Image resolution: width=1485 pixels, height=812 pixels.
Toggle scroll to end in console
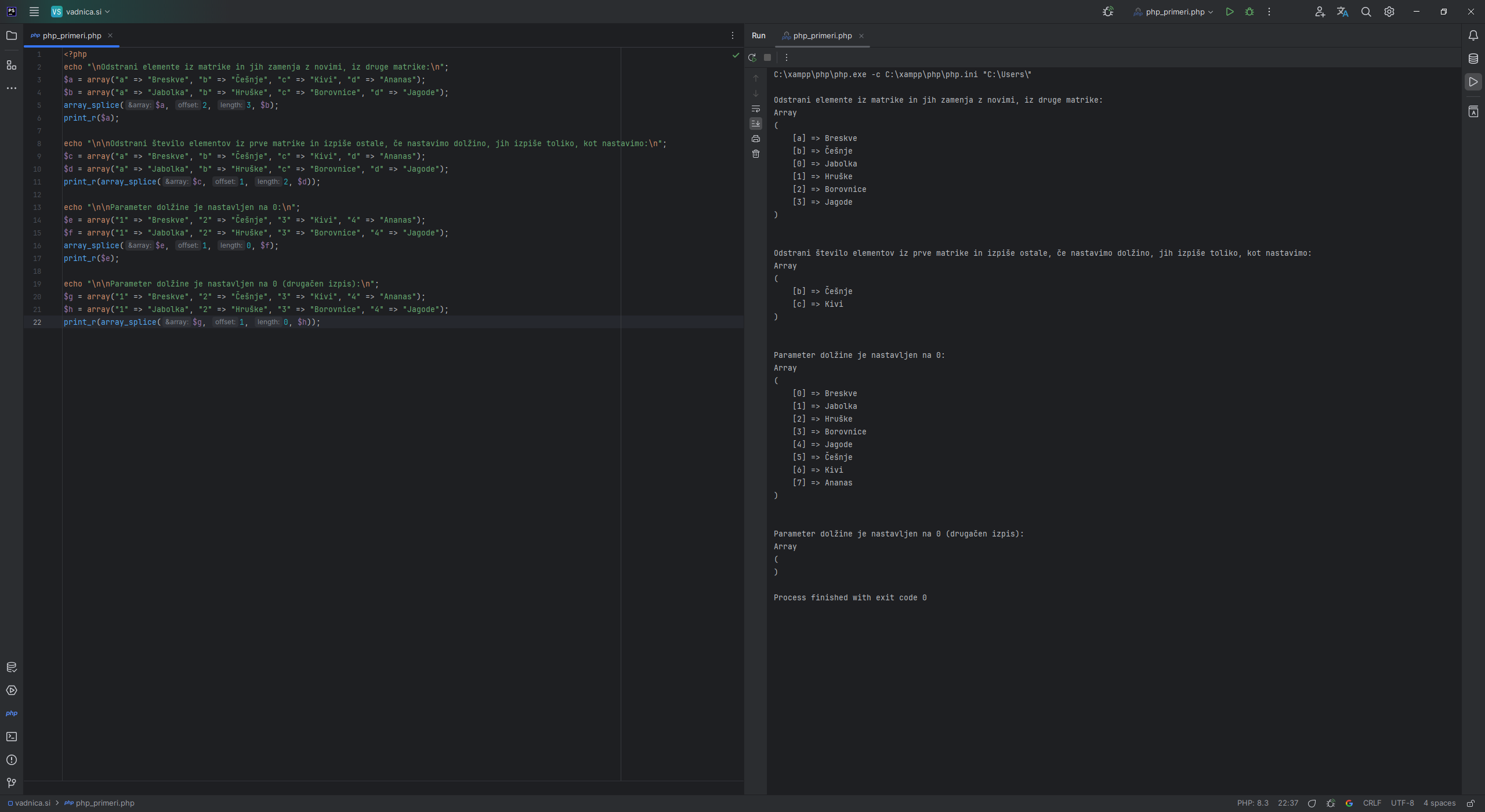click(x=755, y=123)
